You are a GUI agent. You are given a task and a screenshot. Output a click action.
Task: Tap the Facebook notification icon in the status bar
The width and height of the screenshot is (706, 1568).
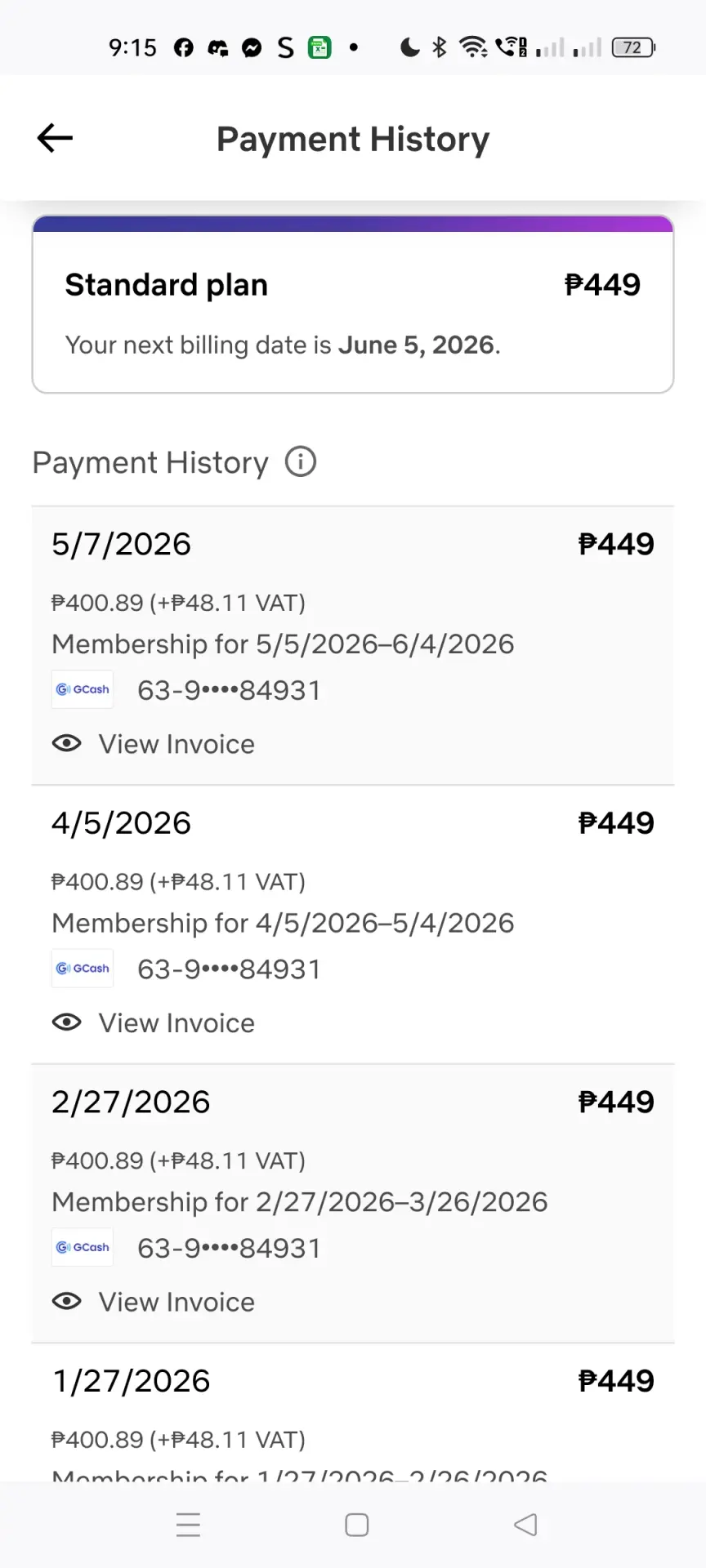coord(184,48)
